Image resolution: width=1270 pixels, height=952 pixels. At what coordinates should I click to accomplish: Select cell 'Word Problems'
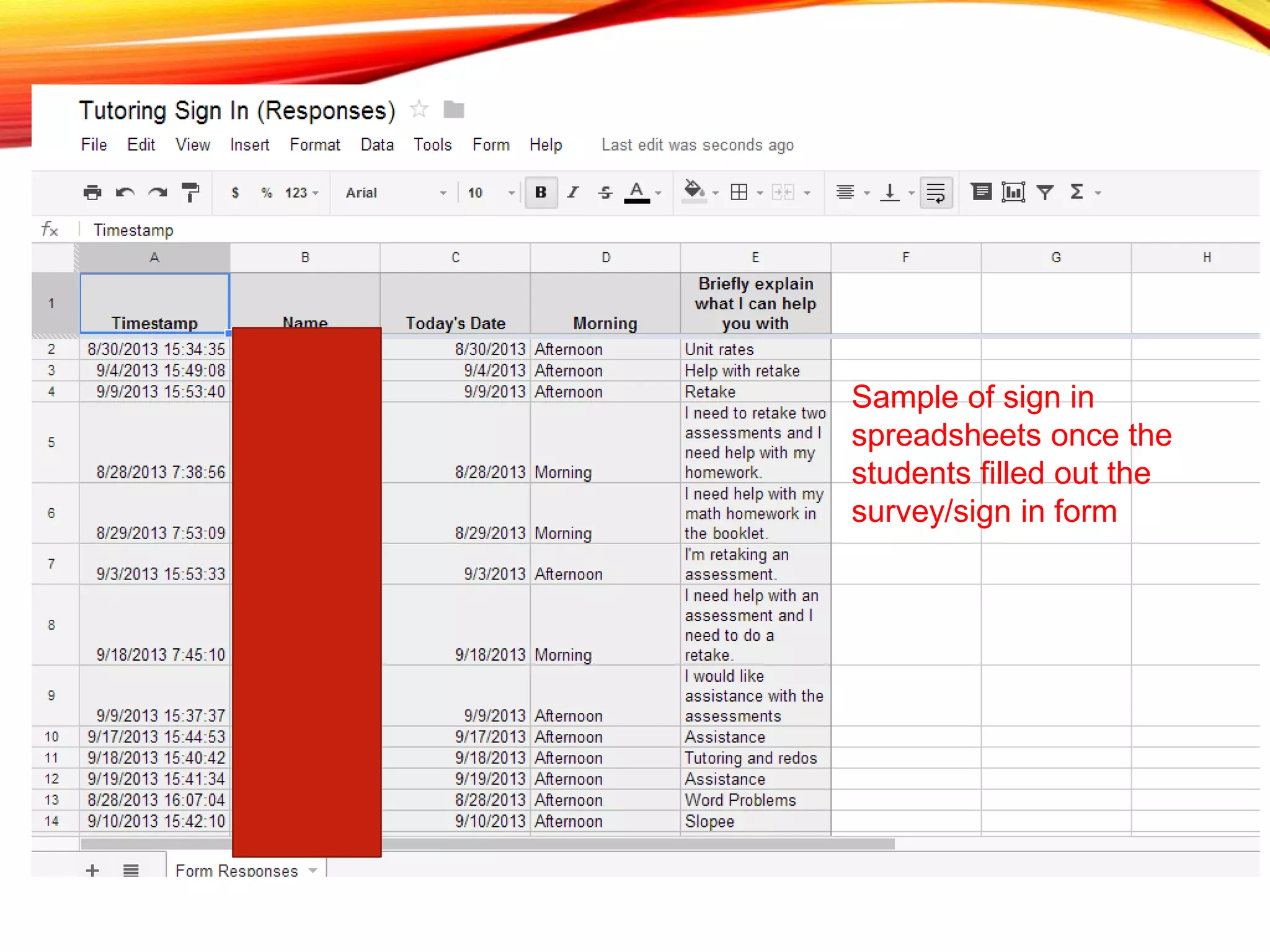pyautogui.click(x=755, y=800)
